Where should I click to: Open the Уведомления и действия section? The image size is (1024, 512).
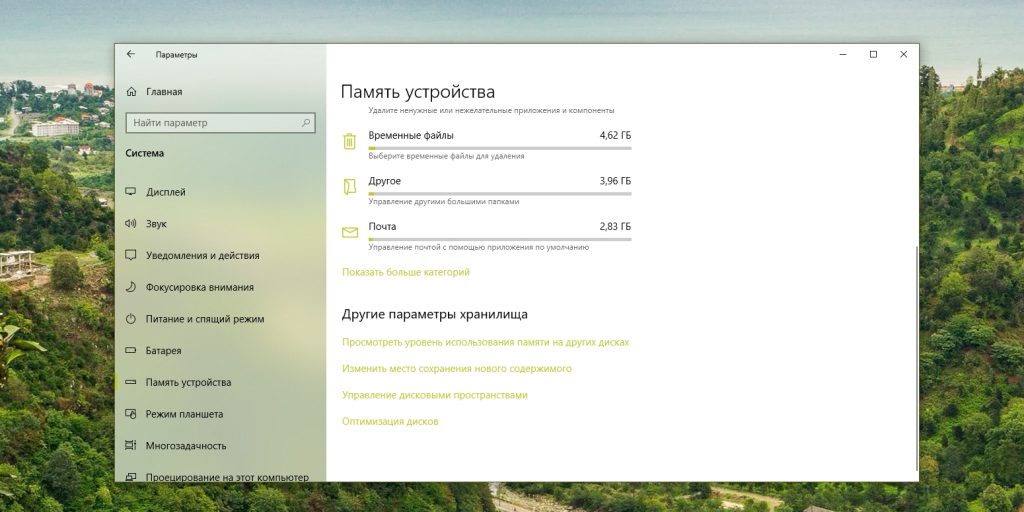pos(202,256)
